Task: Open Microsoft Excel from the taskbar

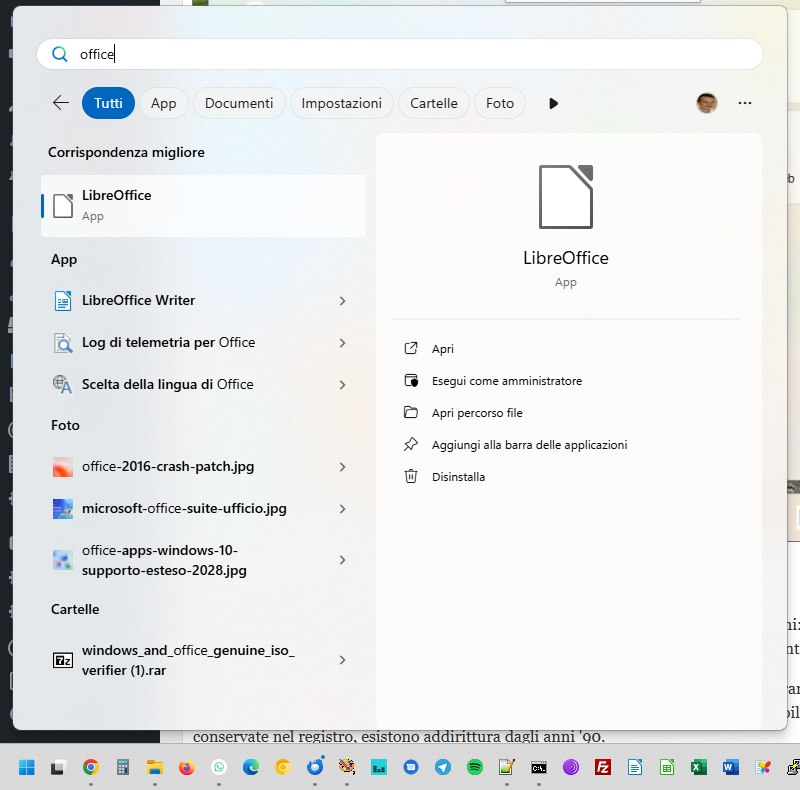Action: tap(699, 768)
